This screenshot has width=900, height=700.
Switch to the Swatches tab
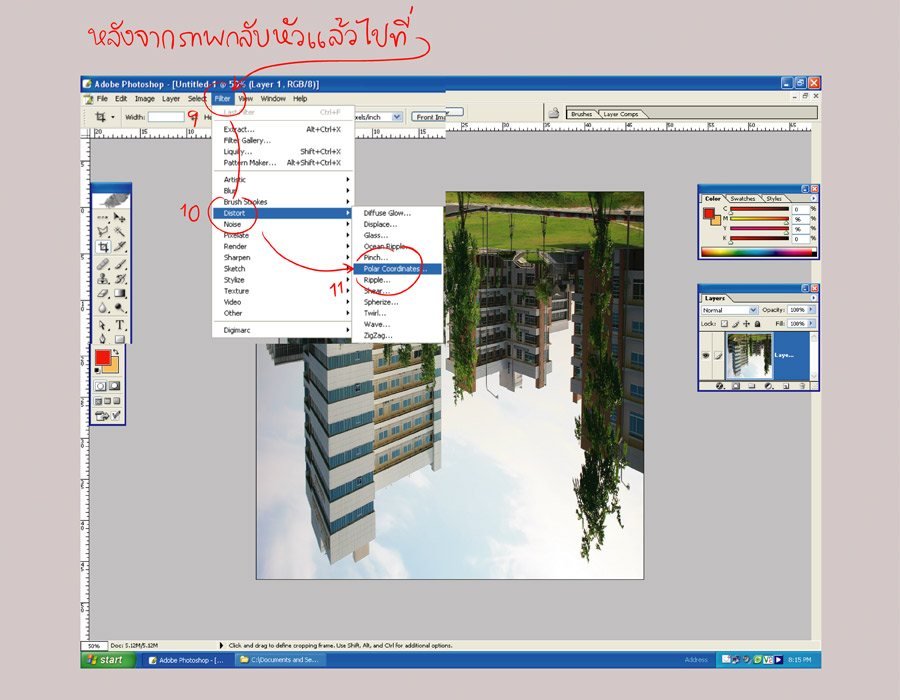click(743, 198)
